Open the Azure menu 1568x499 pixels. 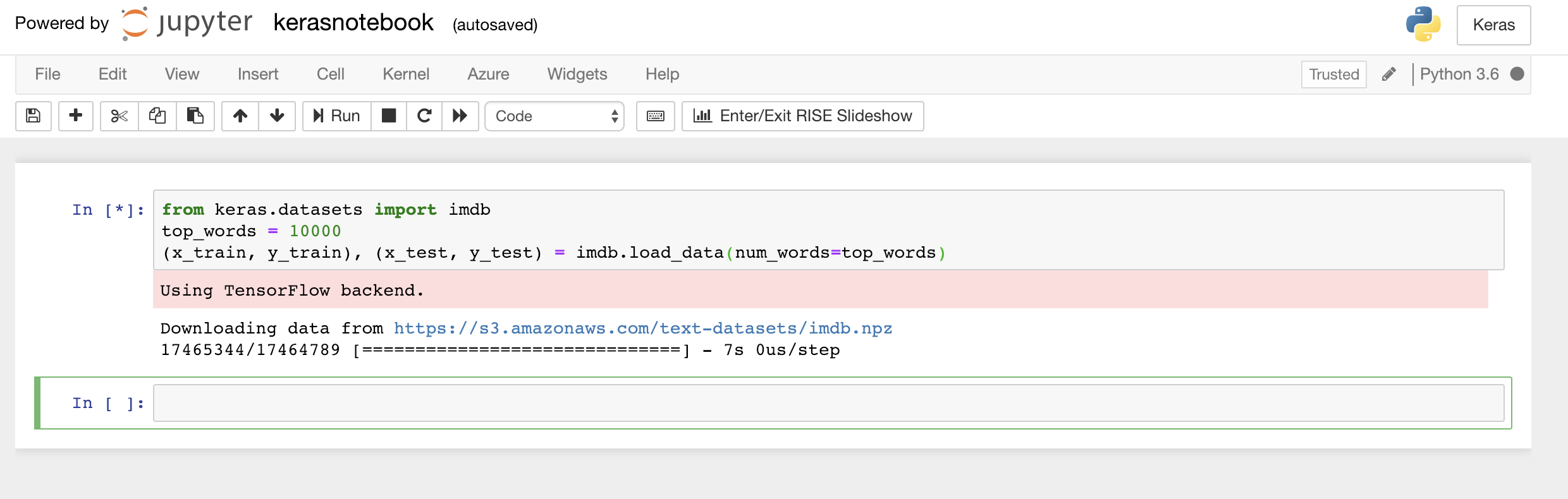click(x=488, y=74)
